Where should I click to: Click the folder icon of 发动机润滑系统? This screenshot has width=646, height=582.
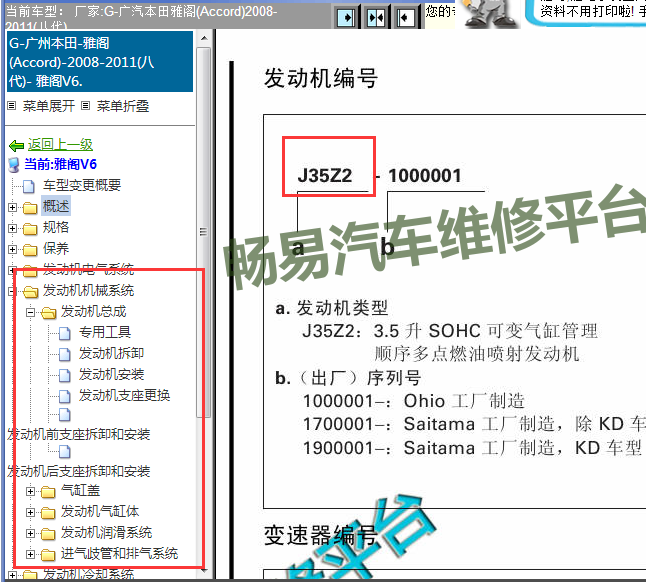pyautogui.click(x=48, y=534)
